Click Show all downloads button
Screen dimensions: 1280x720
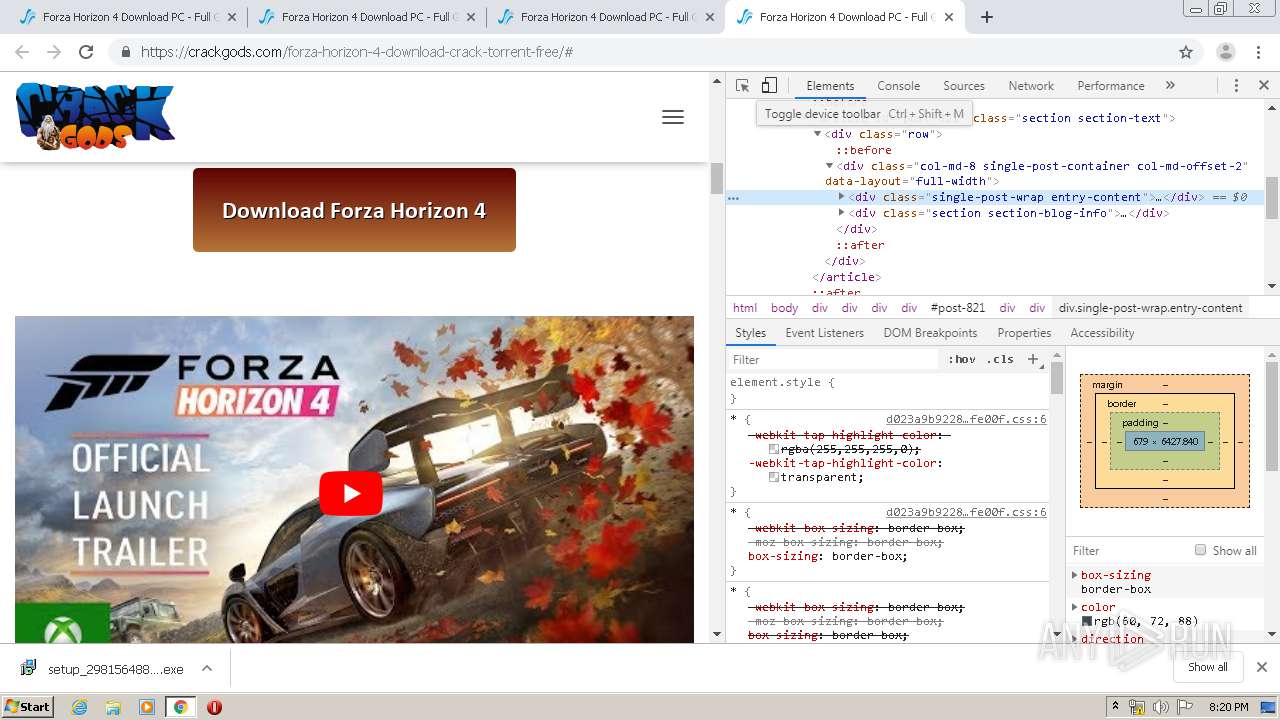tap(1207, 667)
